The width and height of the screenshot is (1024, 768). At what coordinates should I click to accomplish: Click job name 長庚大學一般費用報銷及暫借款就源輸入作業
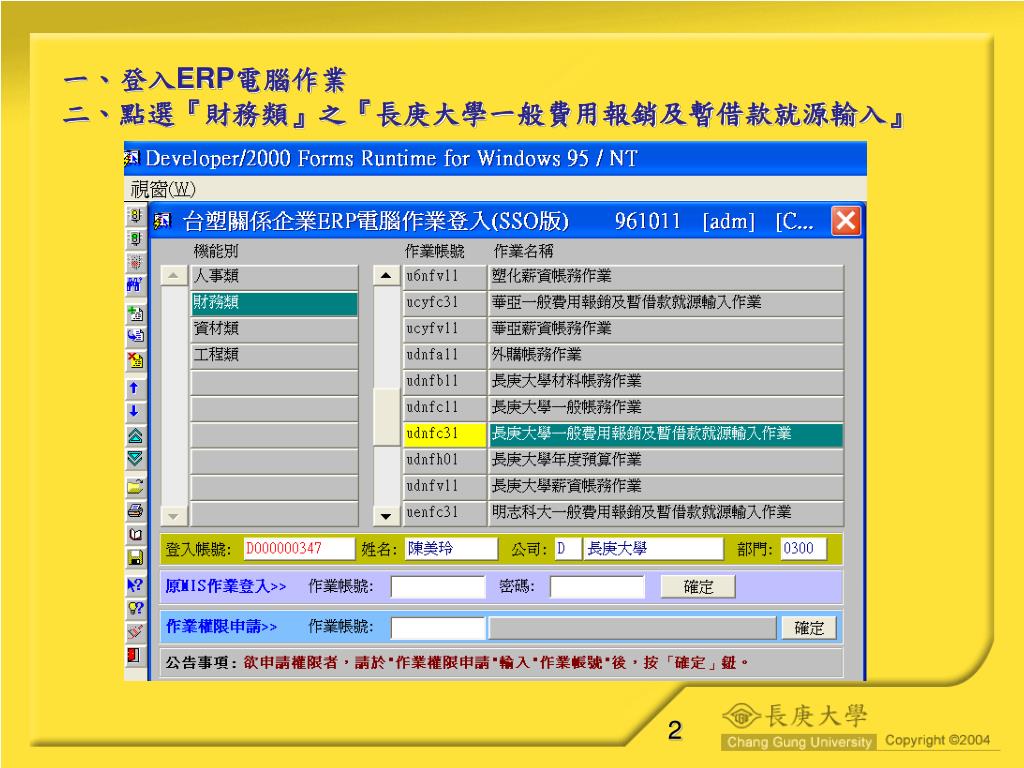click(666, 434)
